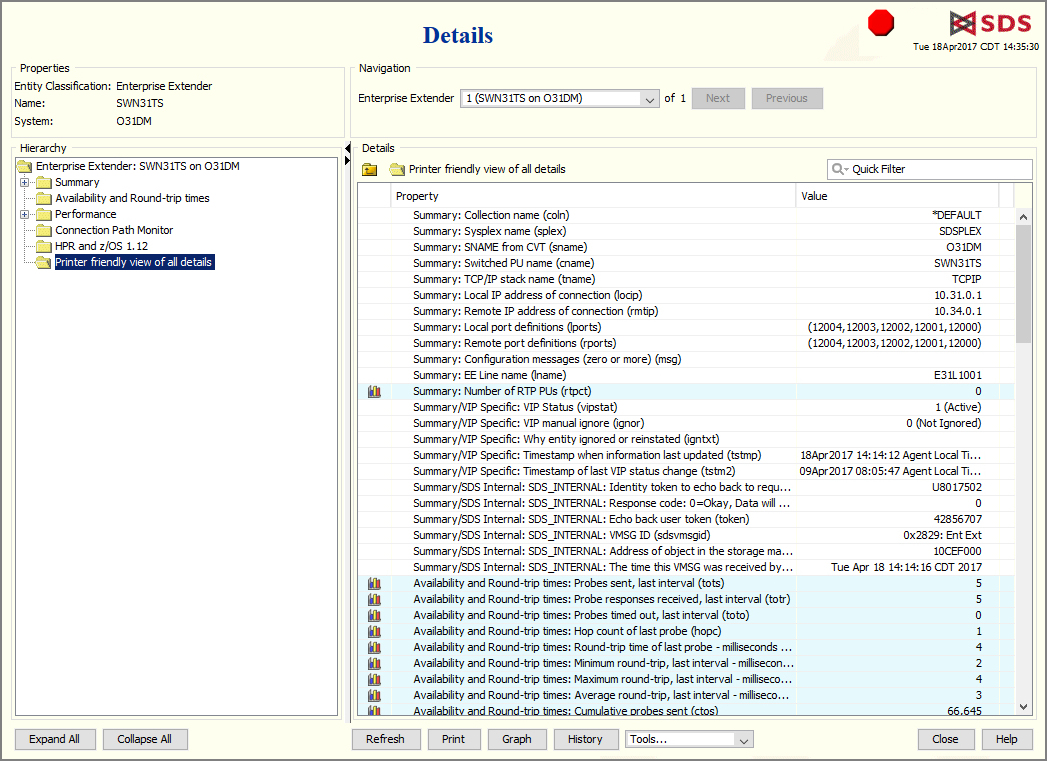
Task: Click the Print button
Action: coord(453,739)
